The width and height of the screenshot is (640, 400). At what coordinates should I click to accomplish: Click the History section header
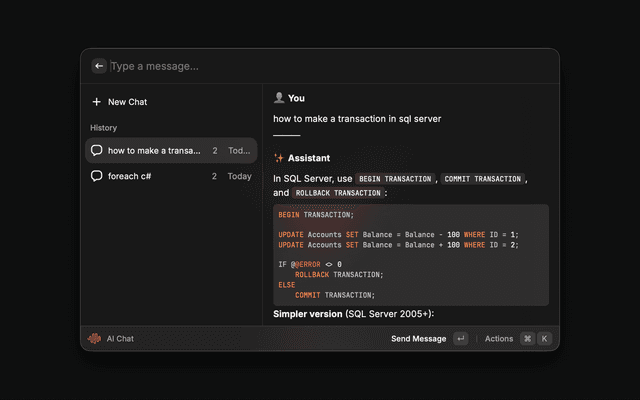103,128
